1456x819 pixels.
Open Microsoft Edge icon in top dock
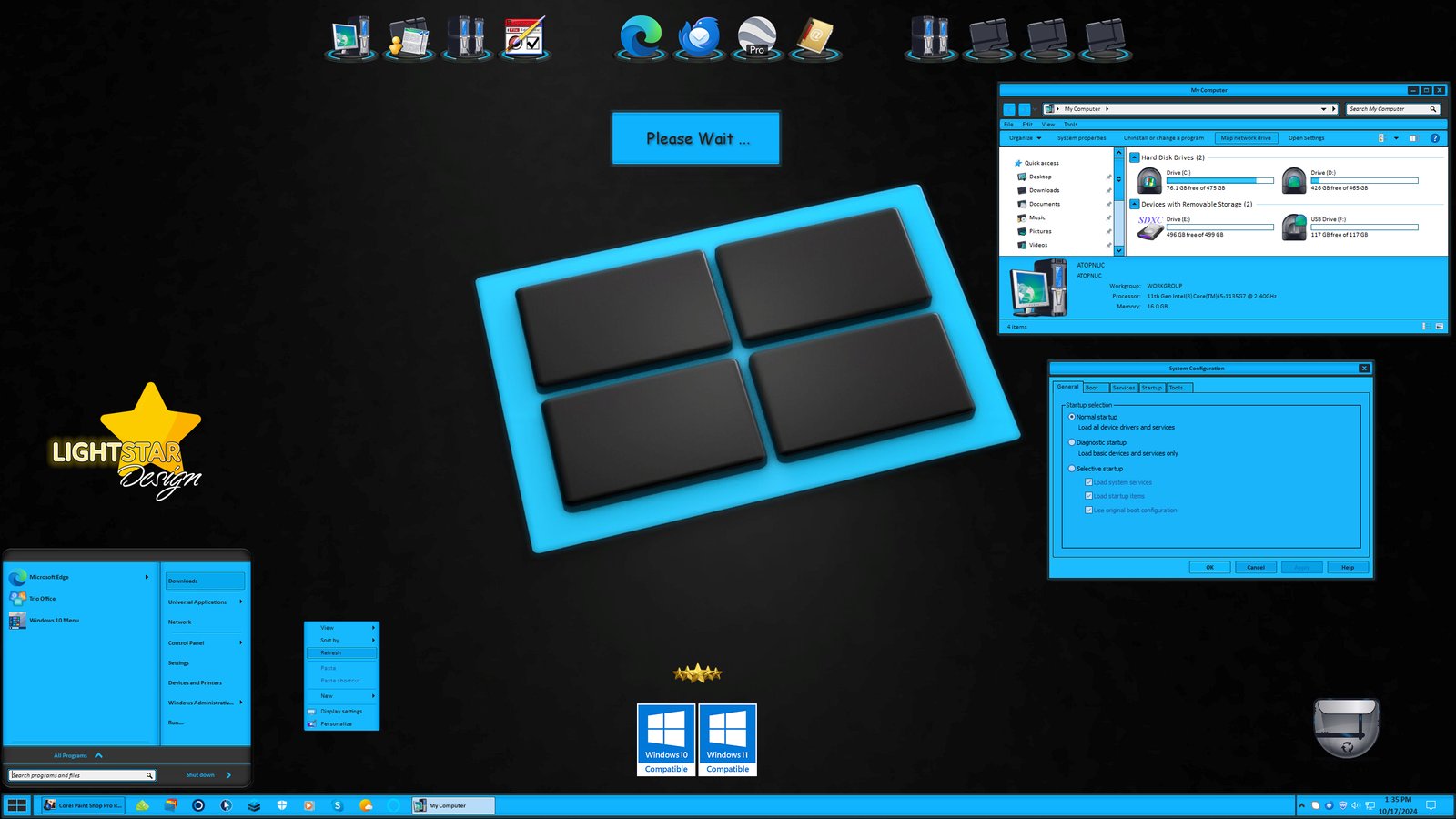point(641,38)
